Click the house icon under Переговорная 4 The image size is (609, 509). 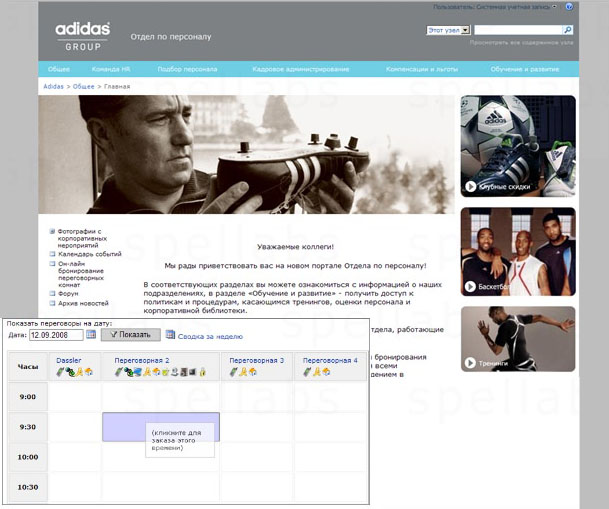pyautogui.click(x=326, y=372)
